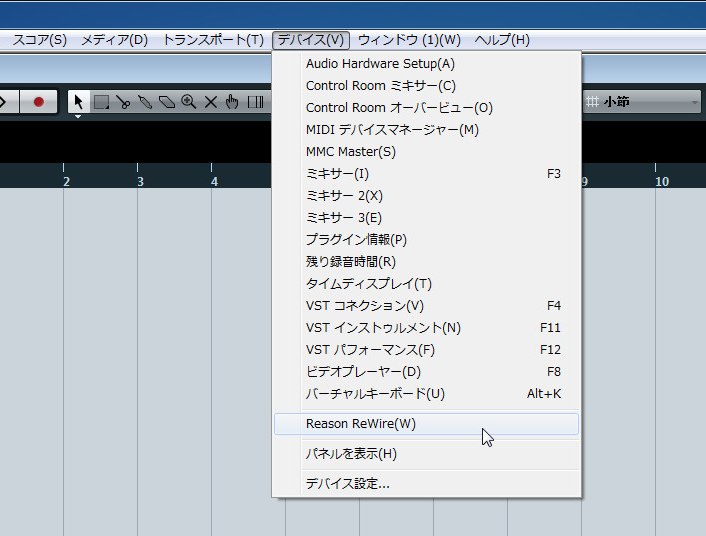
Task: Select the Split scissors tool
Action: (x=122, y=102)
